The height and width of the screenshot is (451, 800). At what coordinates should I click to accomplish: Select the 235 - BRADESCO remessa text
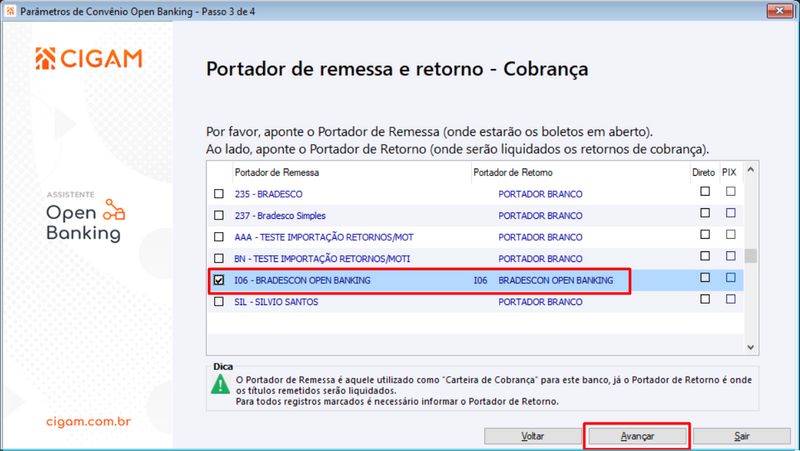coord(268,194)
